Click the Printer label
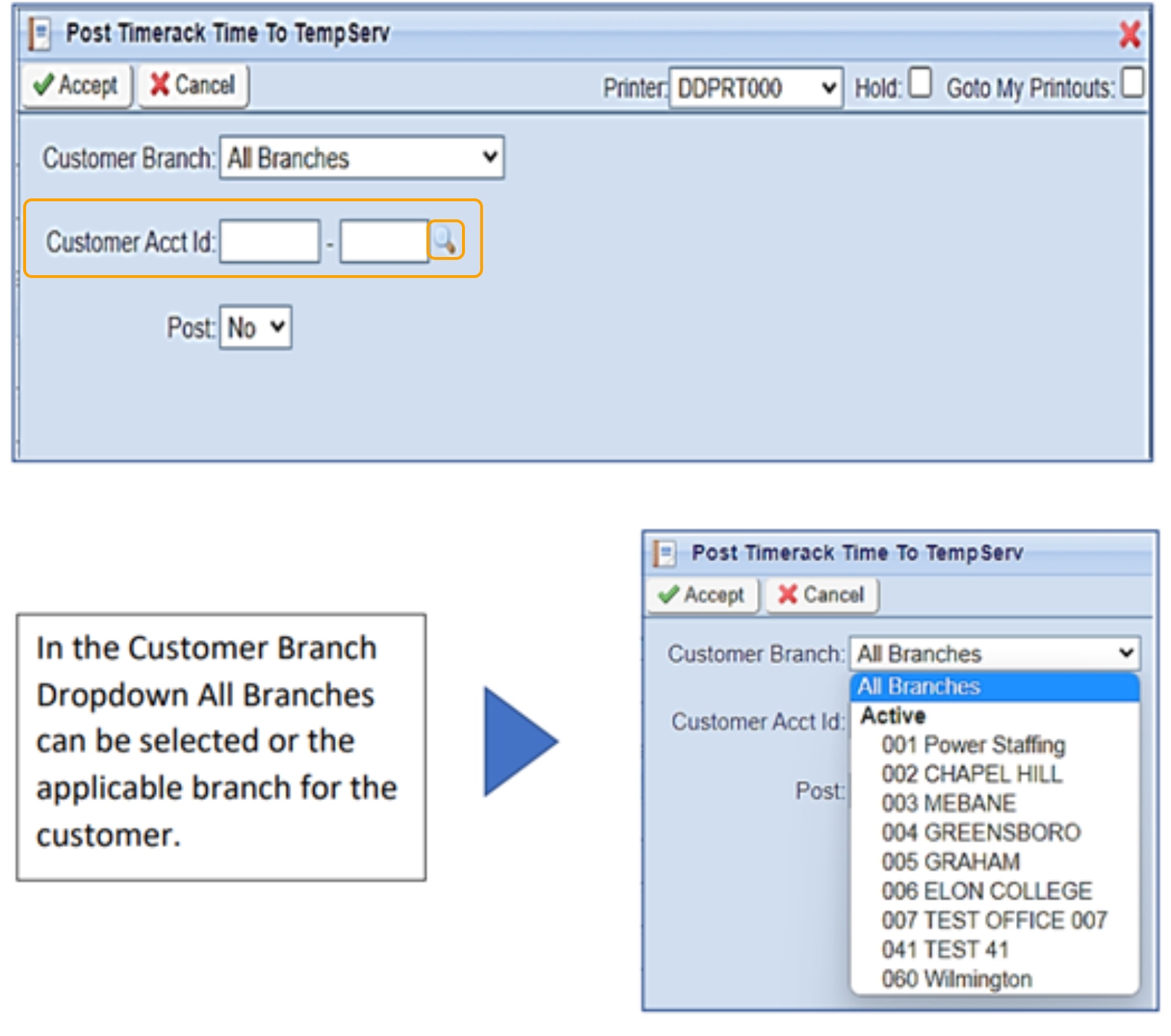The height and width of the screenshot is (1036, 1171). click(x=634, y=88)
